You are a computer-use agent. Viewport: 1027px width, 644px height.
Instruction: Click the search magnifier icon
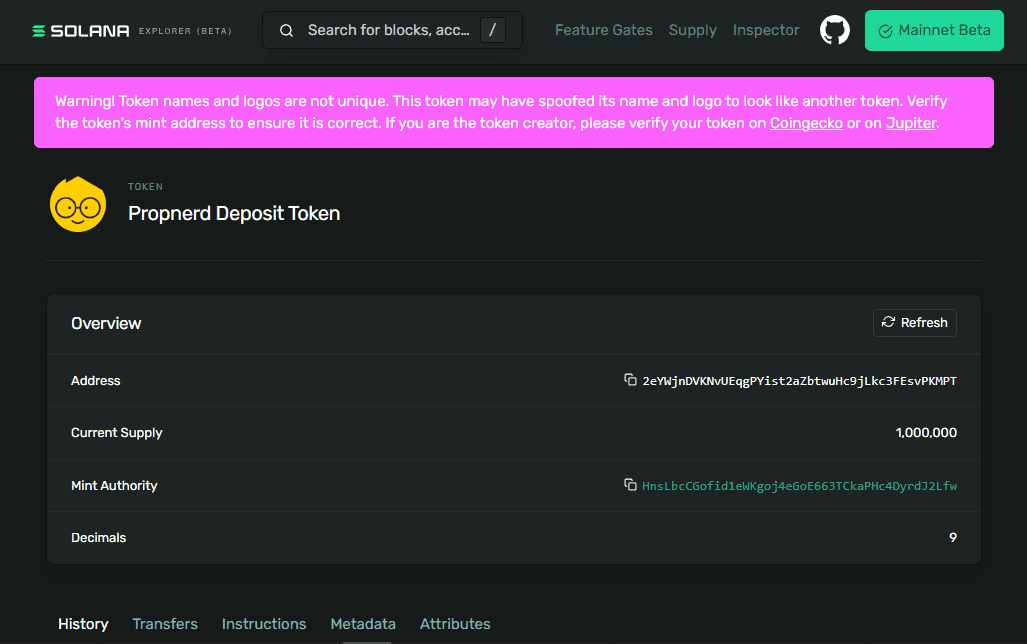286,30
